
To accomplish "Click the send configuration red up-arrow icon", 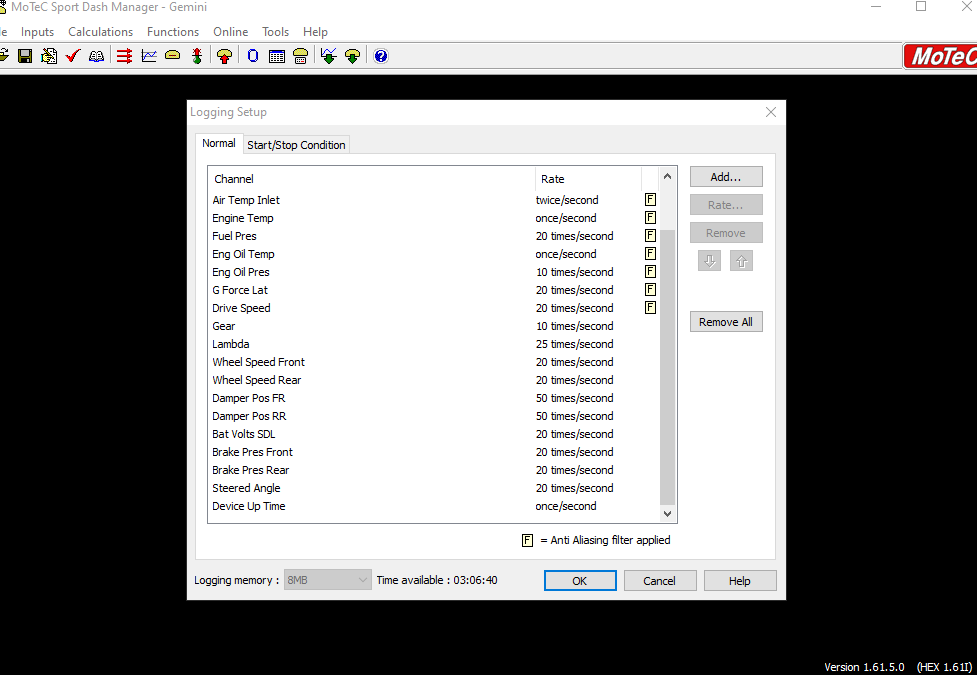I will (x=224, y=56).
